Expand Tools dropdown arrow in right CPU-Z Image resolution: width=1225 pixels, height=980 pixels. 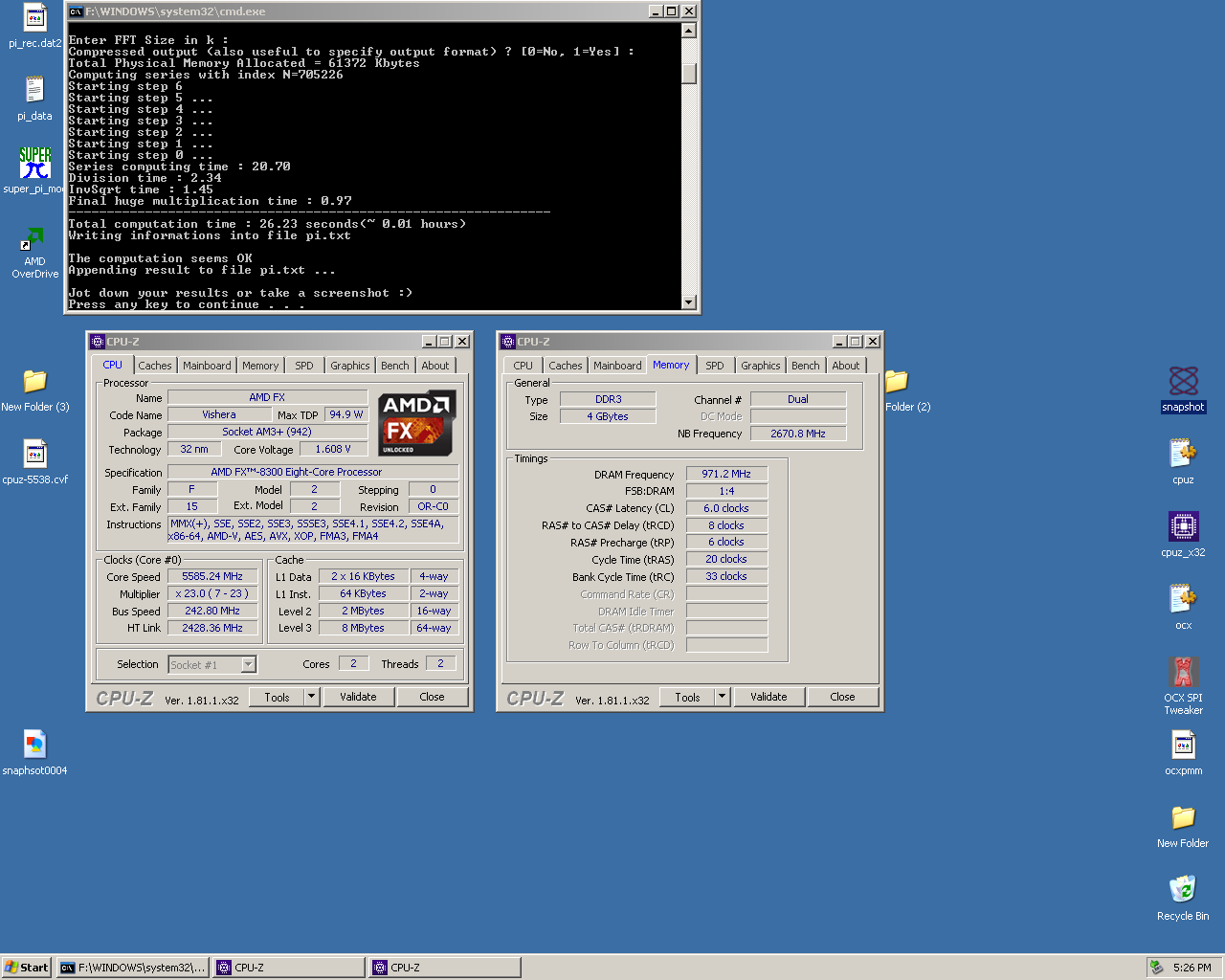(x=722, y=697)
